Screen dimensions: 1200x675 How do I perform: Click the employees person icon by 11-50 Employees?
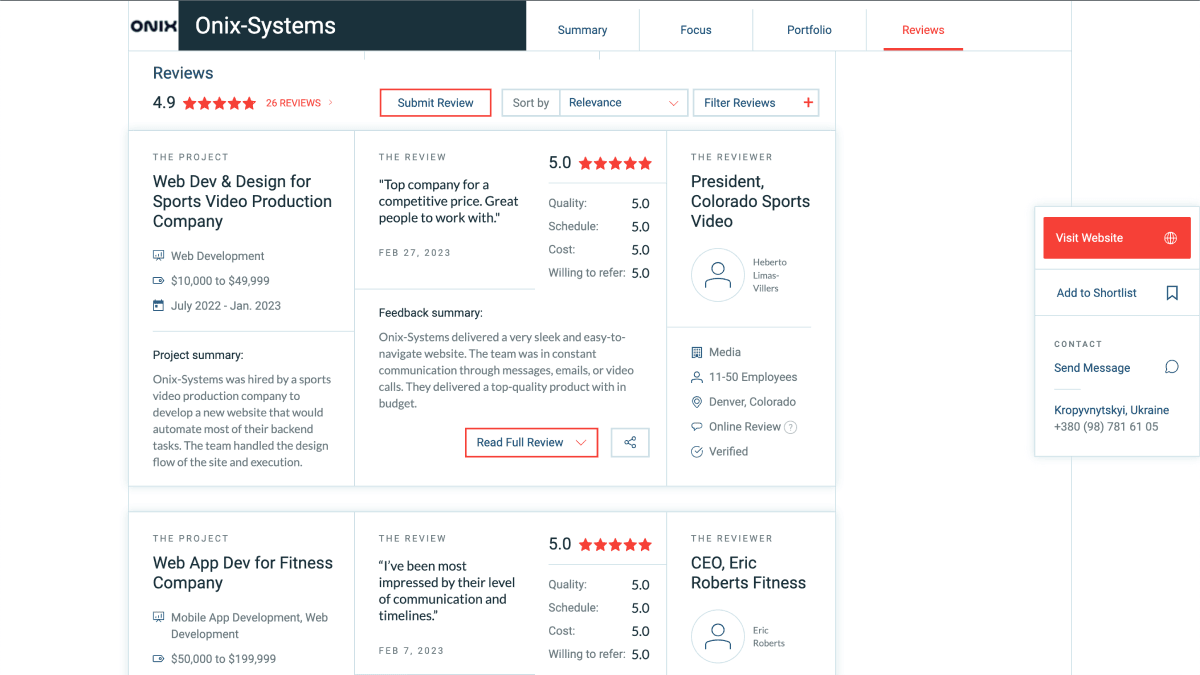pos(697,377)
